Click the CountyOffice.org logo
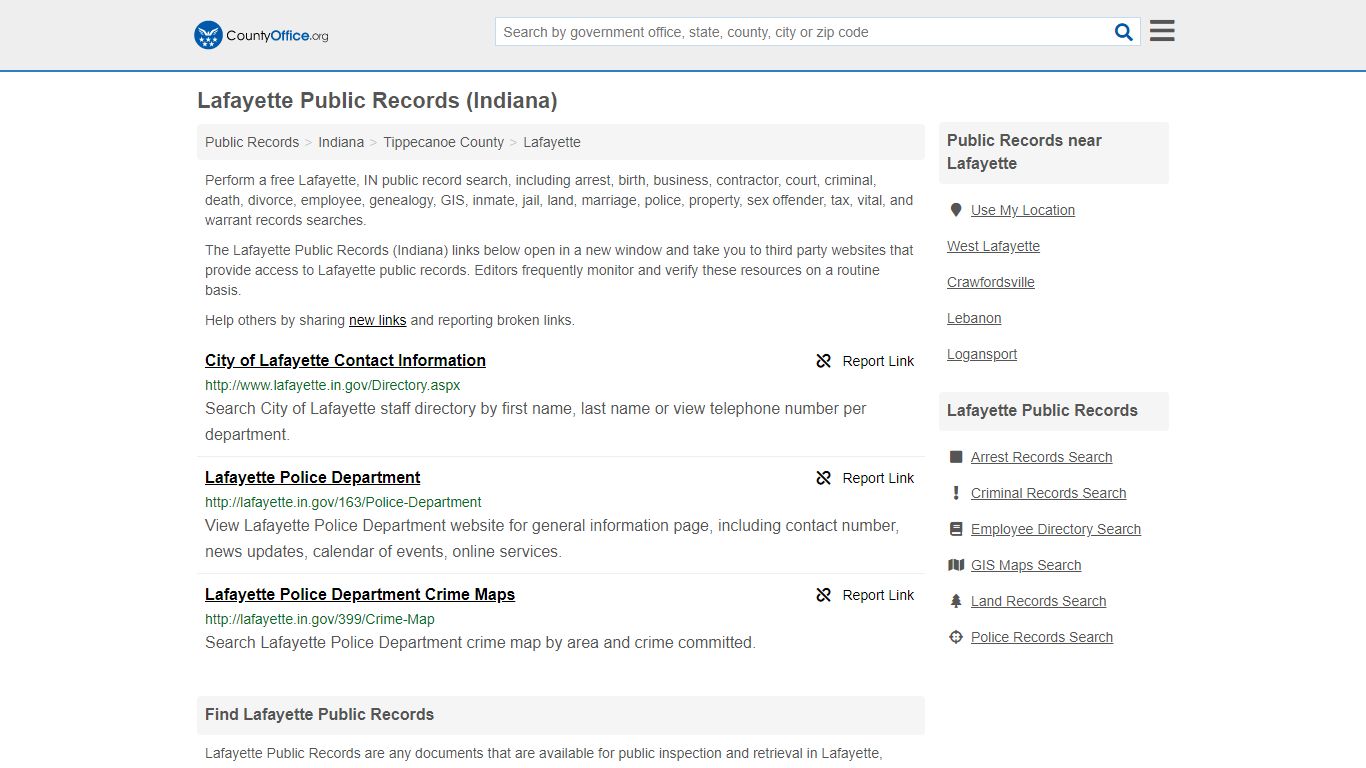The image size is (1366, 768). [x=261, y=35]
